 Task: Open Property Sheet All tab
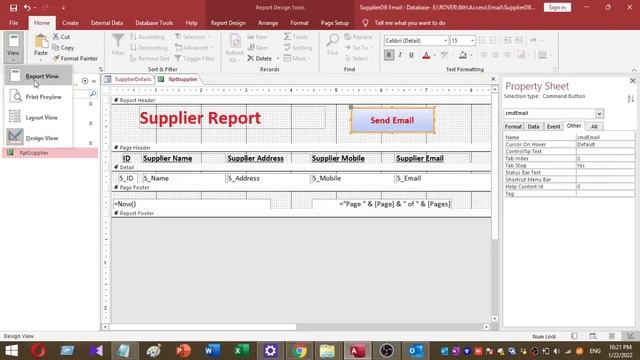pyautogui.click(x=594, y=127)
